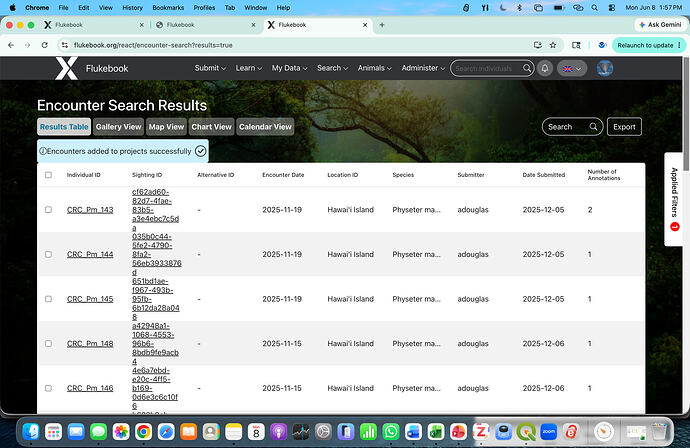Open WhatsApp from the dock
Viewport: 690px width, 448px height.
click(391, 432)
